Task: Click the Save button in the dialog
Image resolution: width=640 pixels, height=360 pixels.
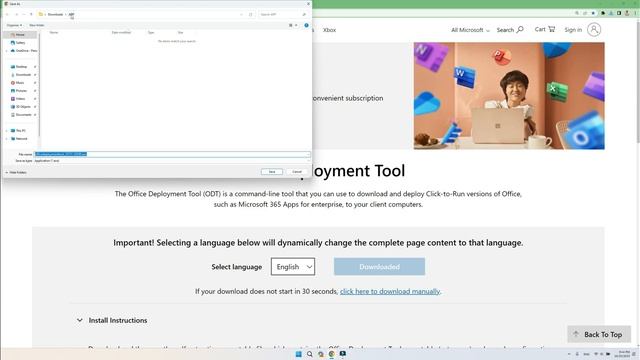Action: (272, 172)
